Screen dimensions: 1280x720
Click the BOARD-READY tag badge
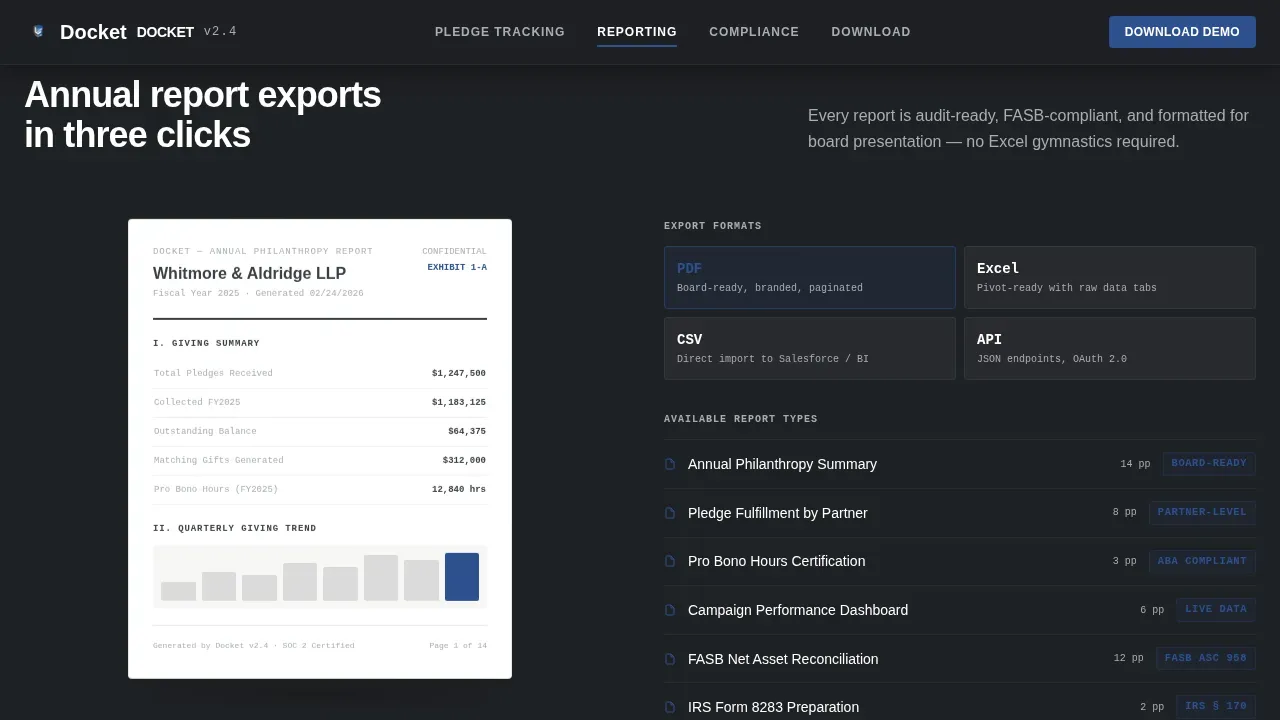click(x=1209, y=464)
